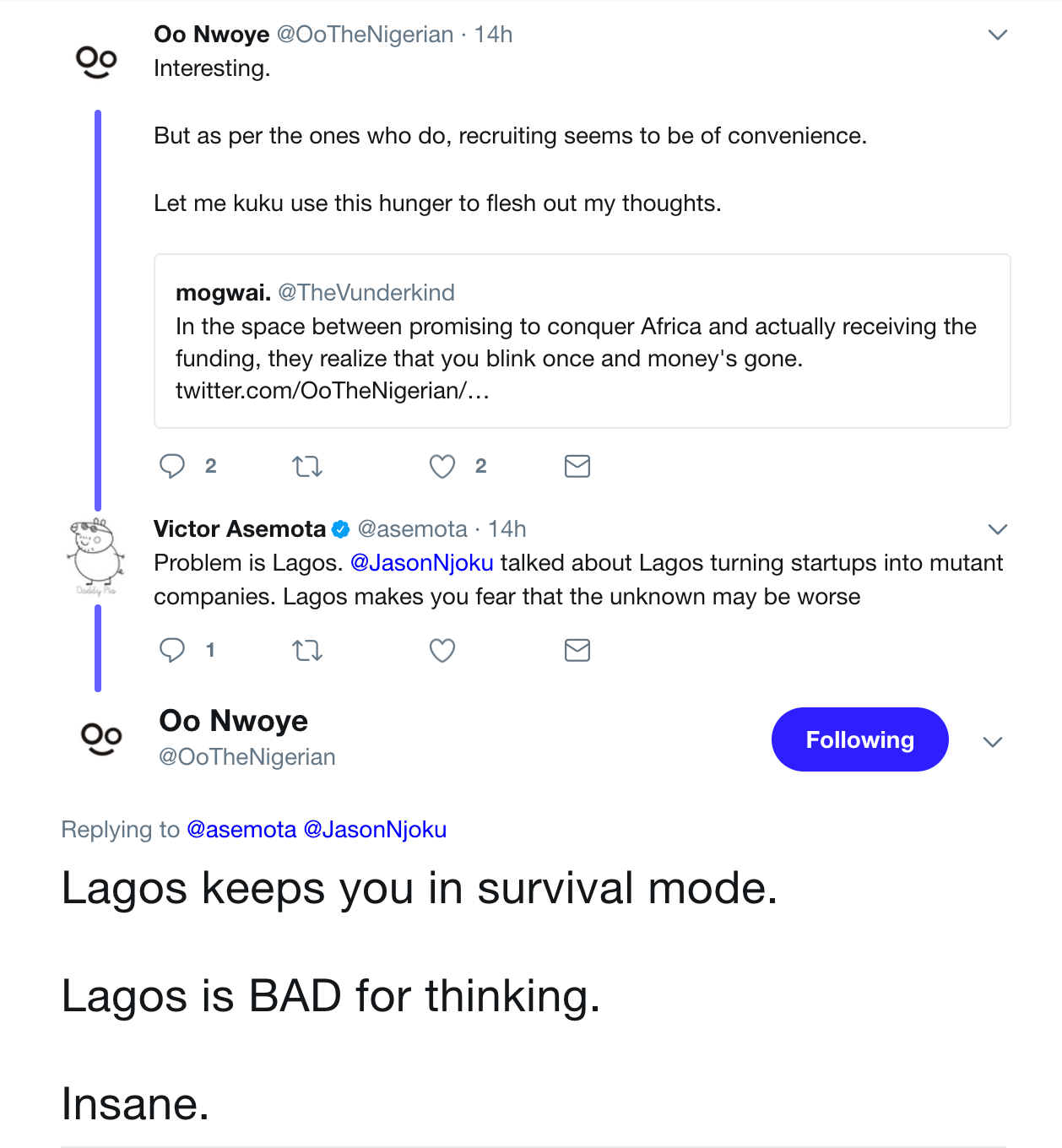Retweet Victor Asemota's tweet
Viewport: 1062px width, 1148px height.
(307, 650)
